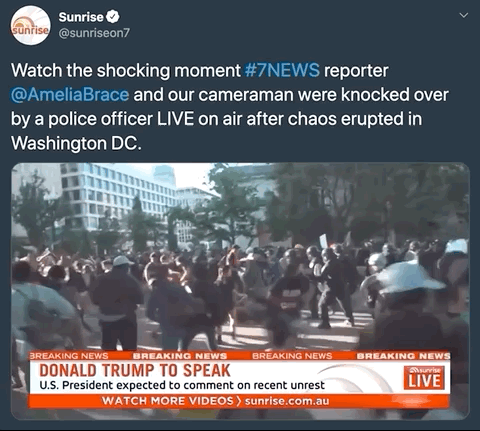Play the embedded protest video
Image resolution: width=480 pixels, height=431 pixels.
(x=240, y=291)
